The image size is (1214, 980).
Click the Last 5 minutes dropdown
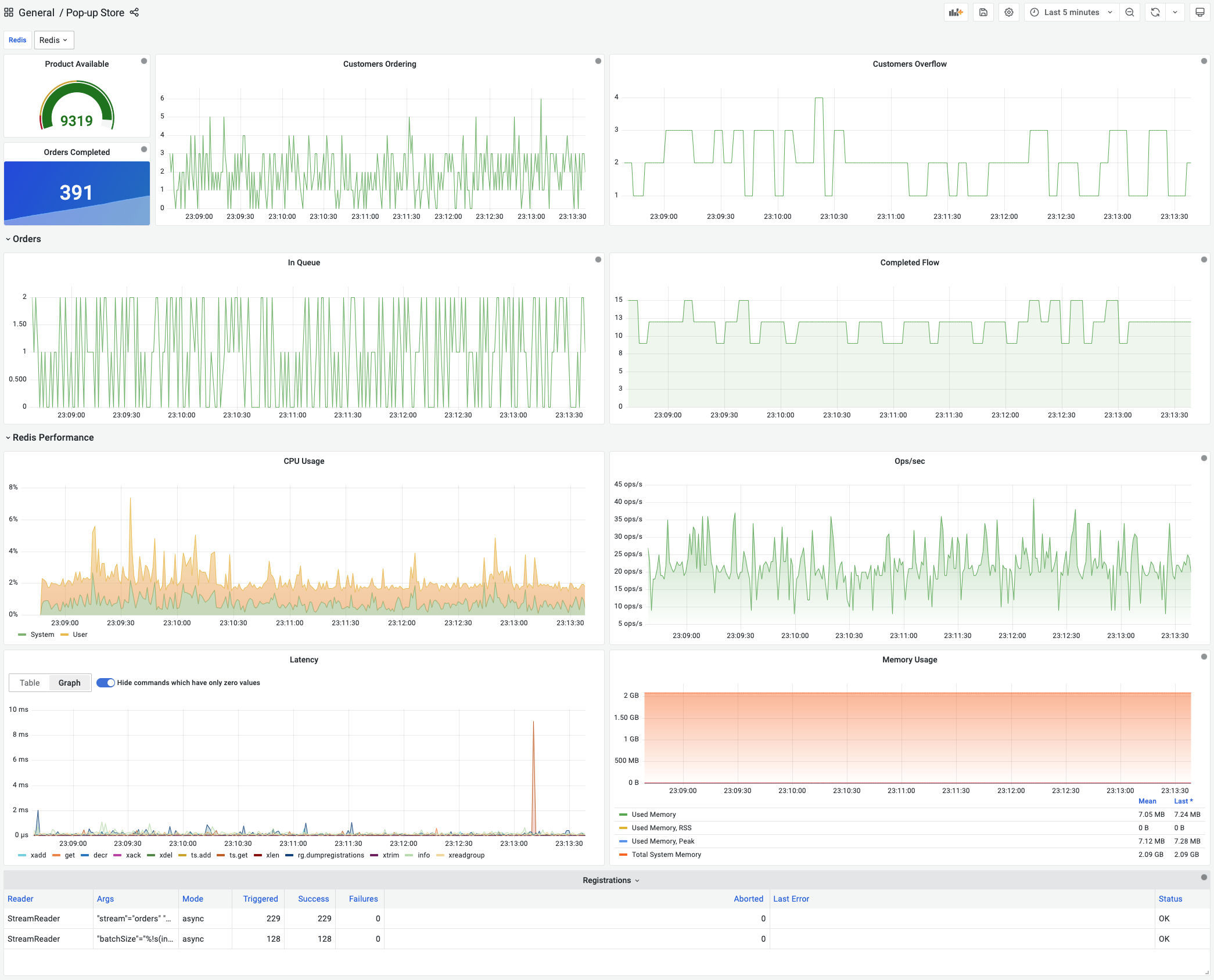[x=1070, y=12]
